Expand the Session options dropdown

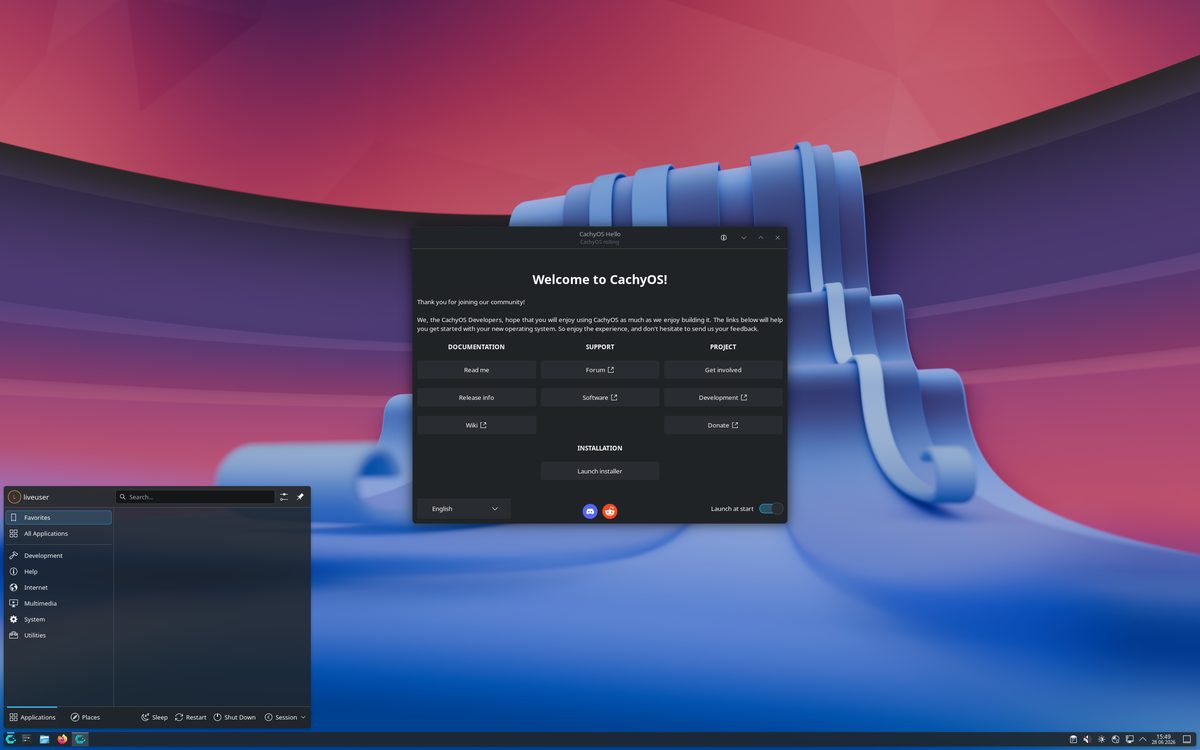click(286, 717)
